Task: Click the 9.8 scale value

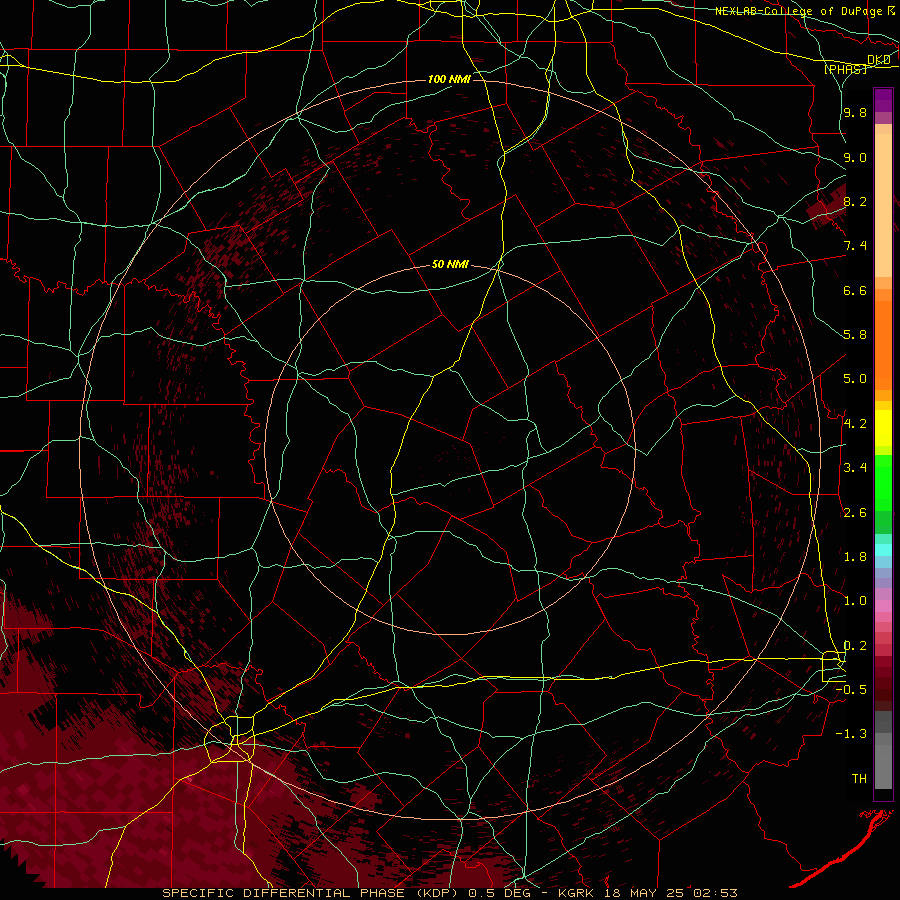Action: click(x=855, y=112)
